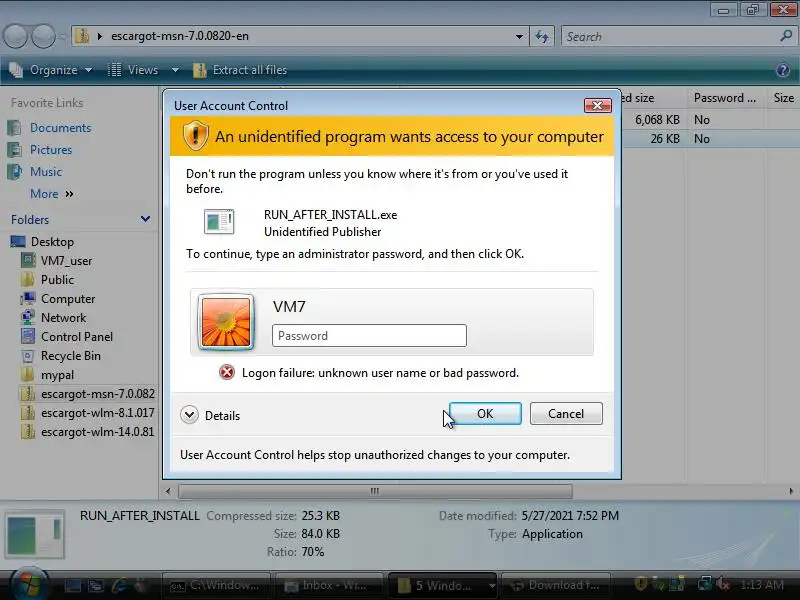Open the Views dropdown arrow
This screenshot has width=800, height=600.
(175, 70)
